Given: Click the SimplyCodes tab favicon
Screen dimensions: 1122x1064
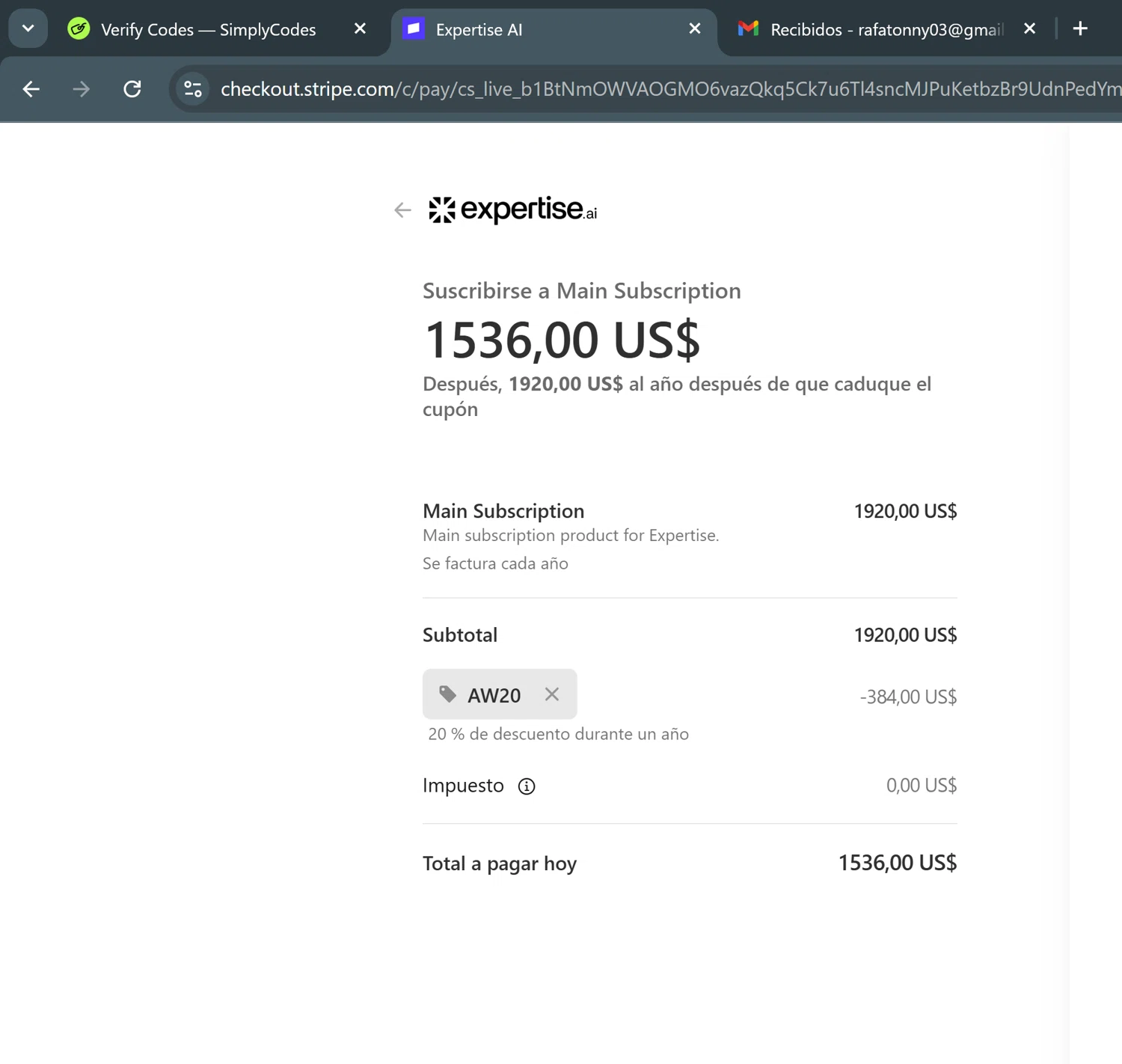Looking at the screenshot, I should pos(79,29).
